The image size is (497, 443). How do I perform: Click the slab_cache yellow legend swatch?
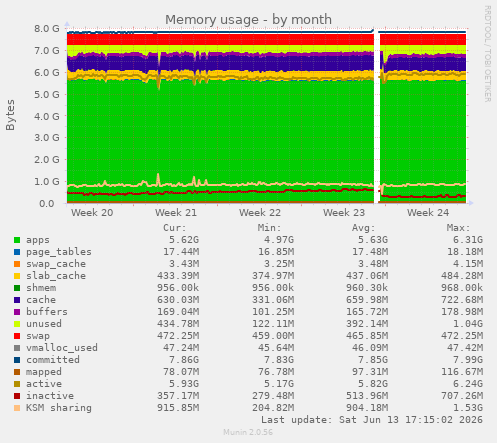tap(17, 276)
